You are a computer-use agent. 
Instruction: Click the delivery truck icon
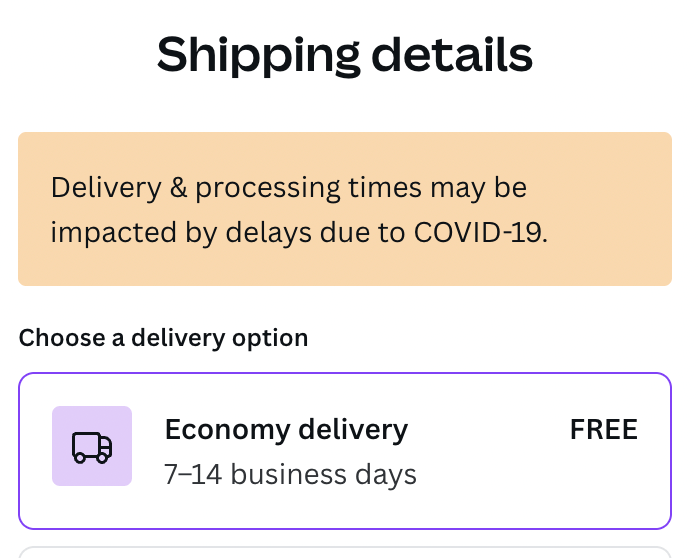click(x=92, y=447)
